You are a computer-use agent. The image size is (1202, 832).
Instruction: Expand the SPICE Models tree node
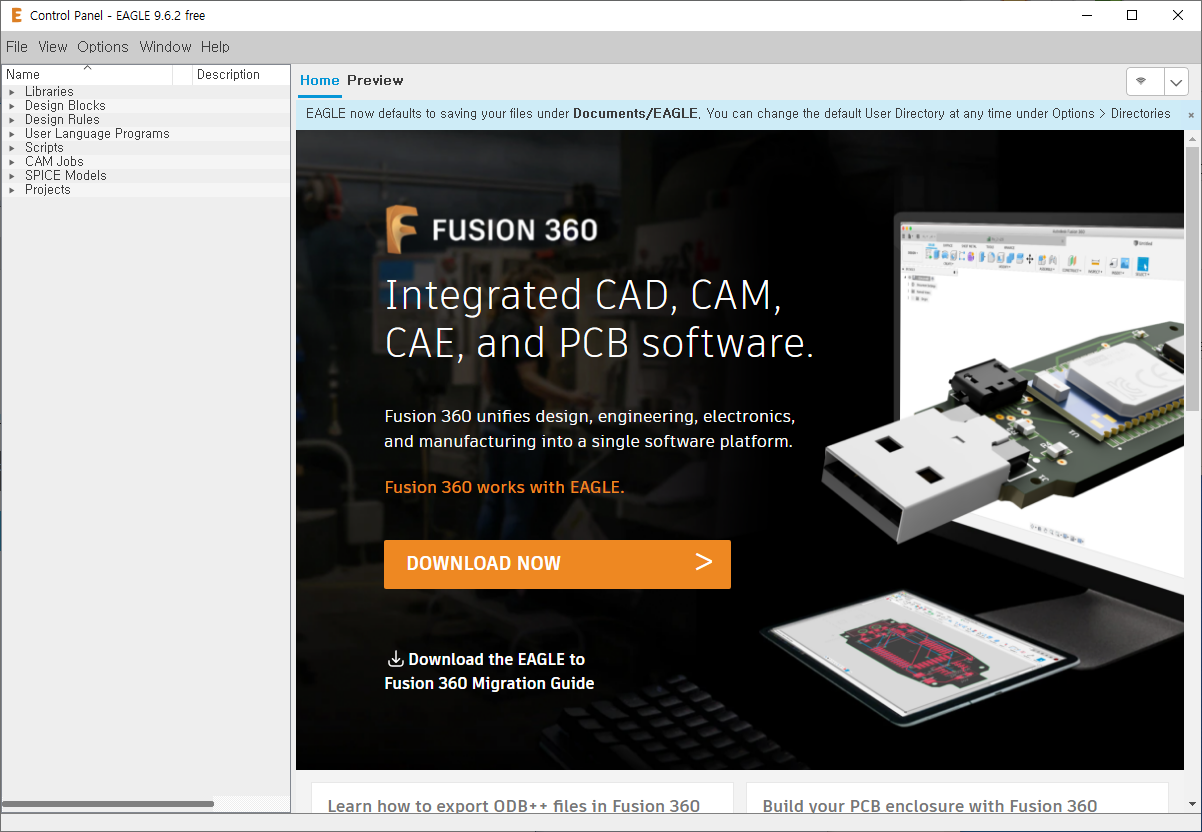click(12, 176)
